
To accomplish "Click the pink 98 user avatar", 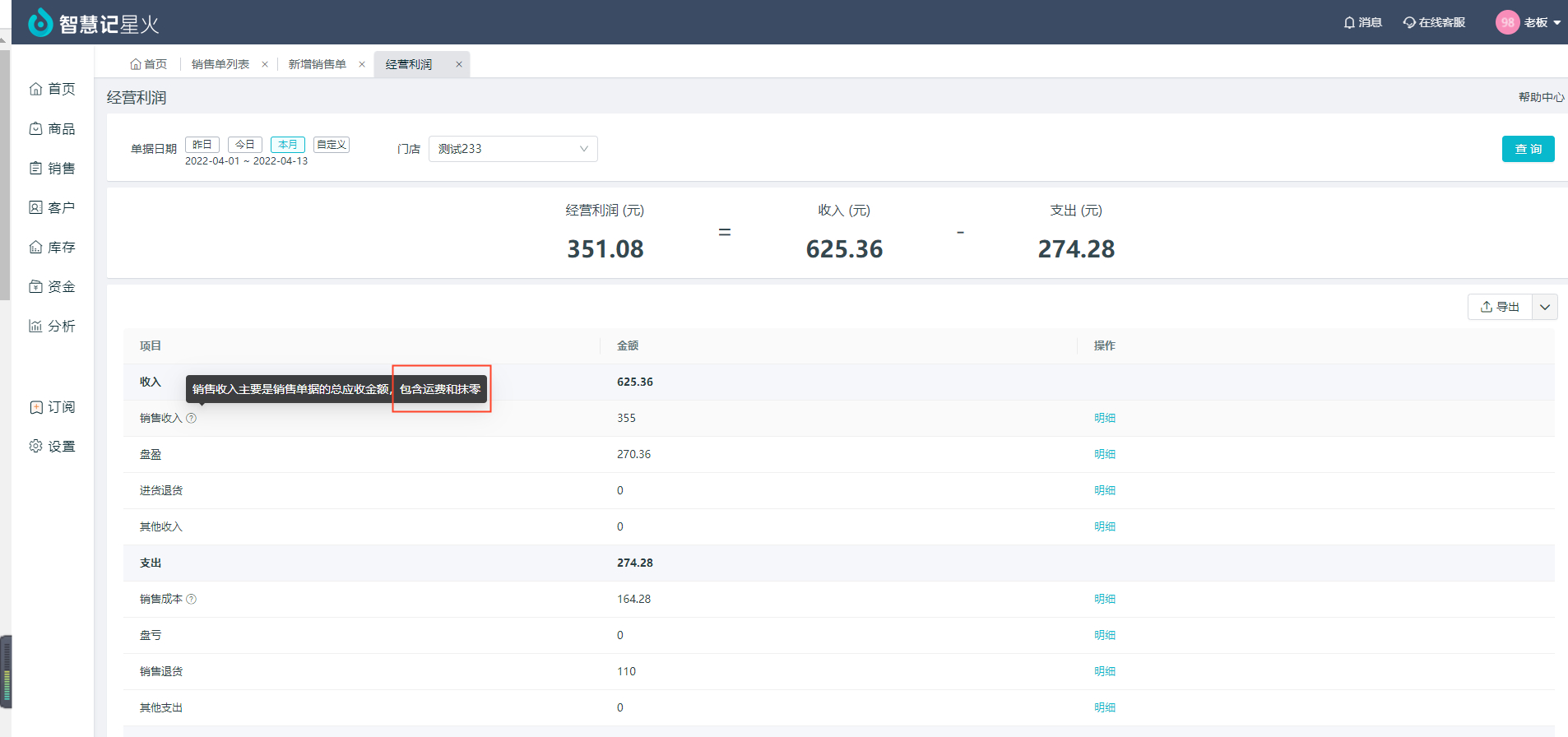I will pos(1507,22).
